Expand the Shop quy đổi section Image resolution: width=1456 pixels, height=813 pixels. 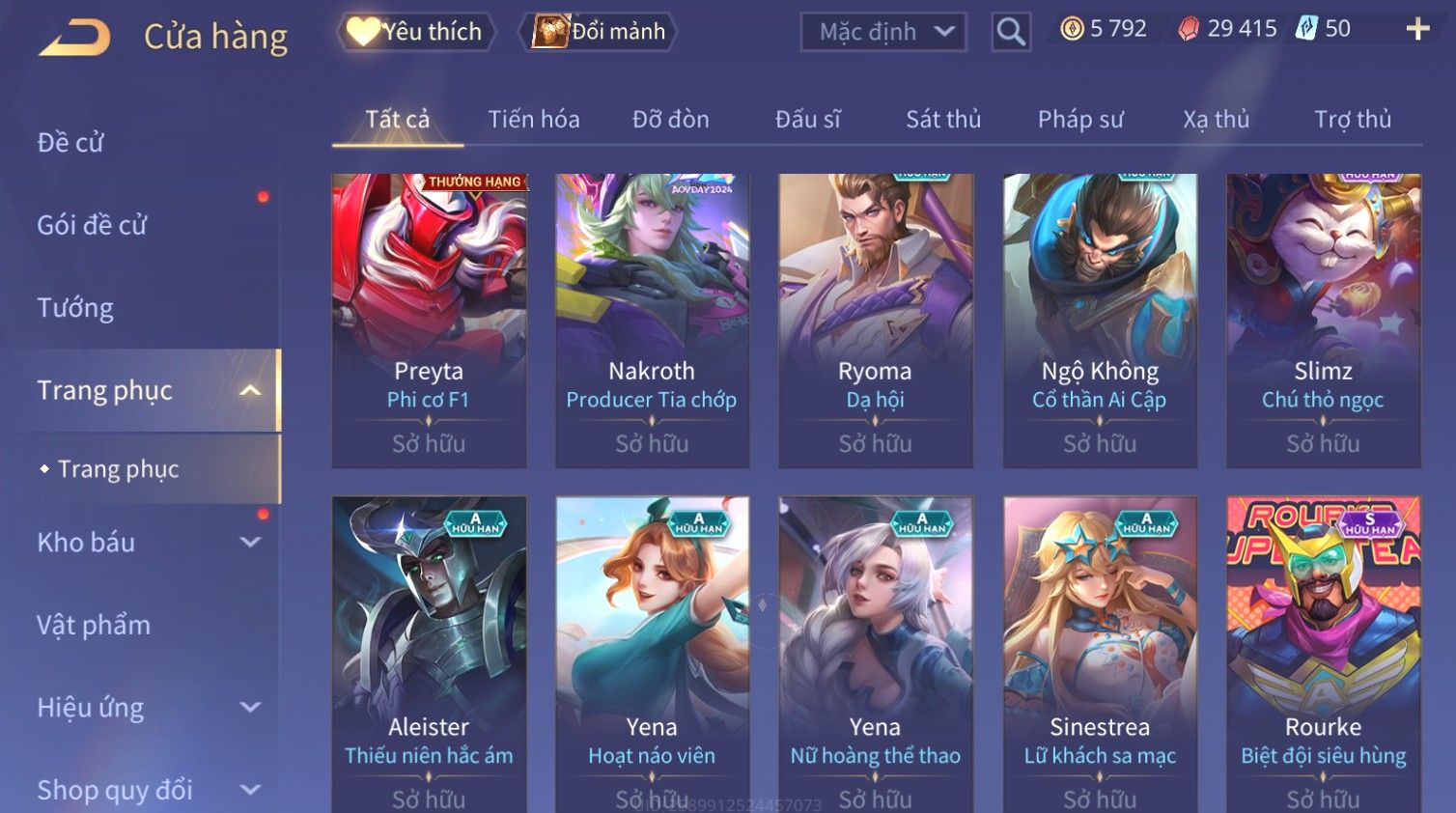click(250, 790)
